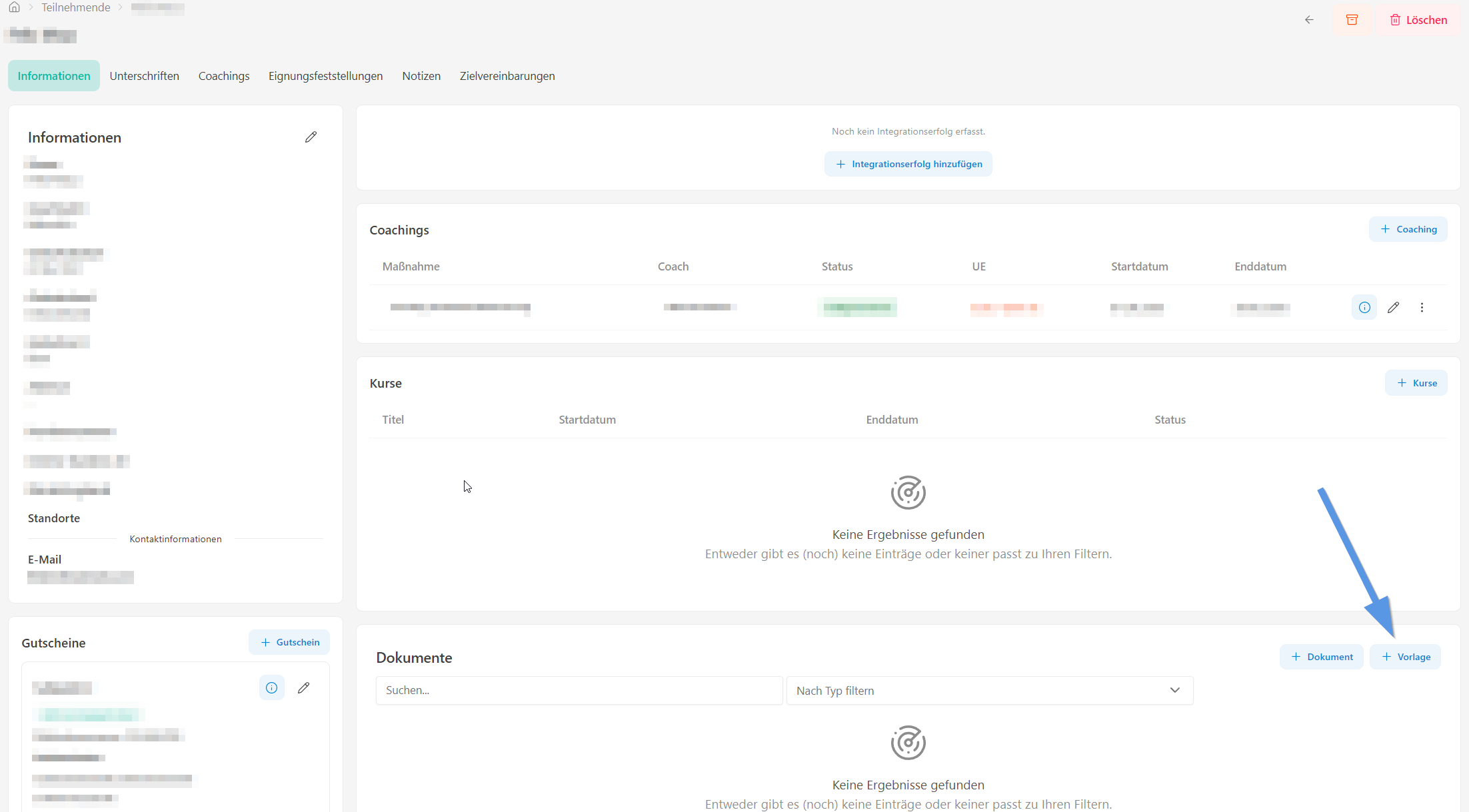Click the orange archive icon button
This screenshot has width=1469, height=812.
click(x=1352, y=20)
